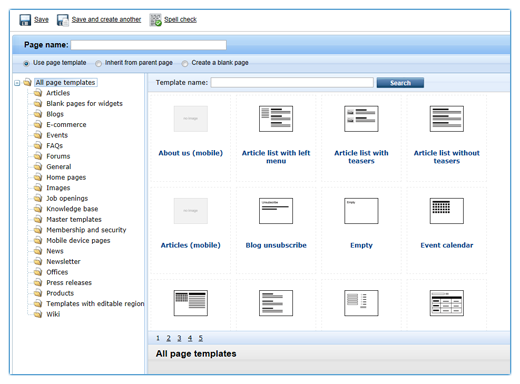
Task: Select the Products category
Action: tap(60, 293)
